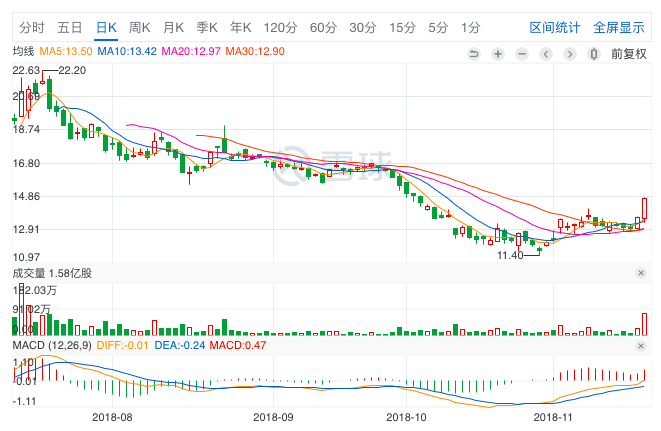Viewport: 661px width, 431px height.
Task: Click the MA5:13.50 label
Action: (66, 51)
